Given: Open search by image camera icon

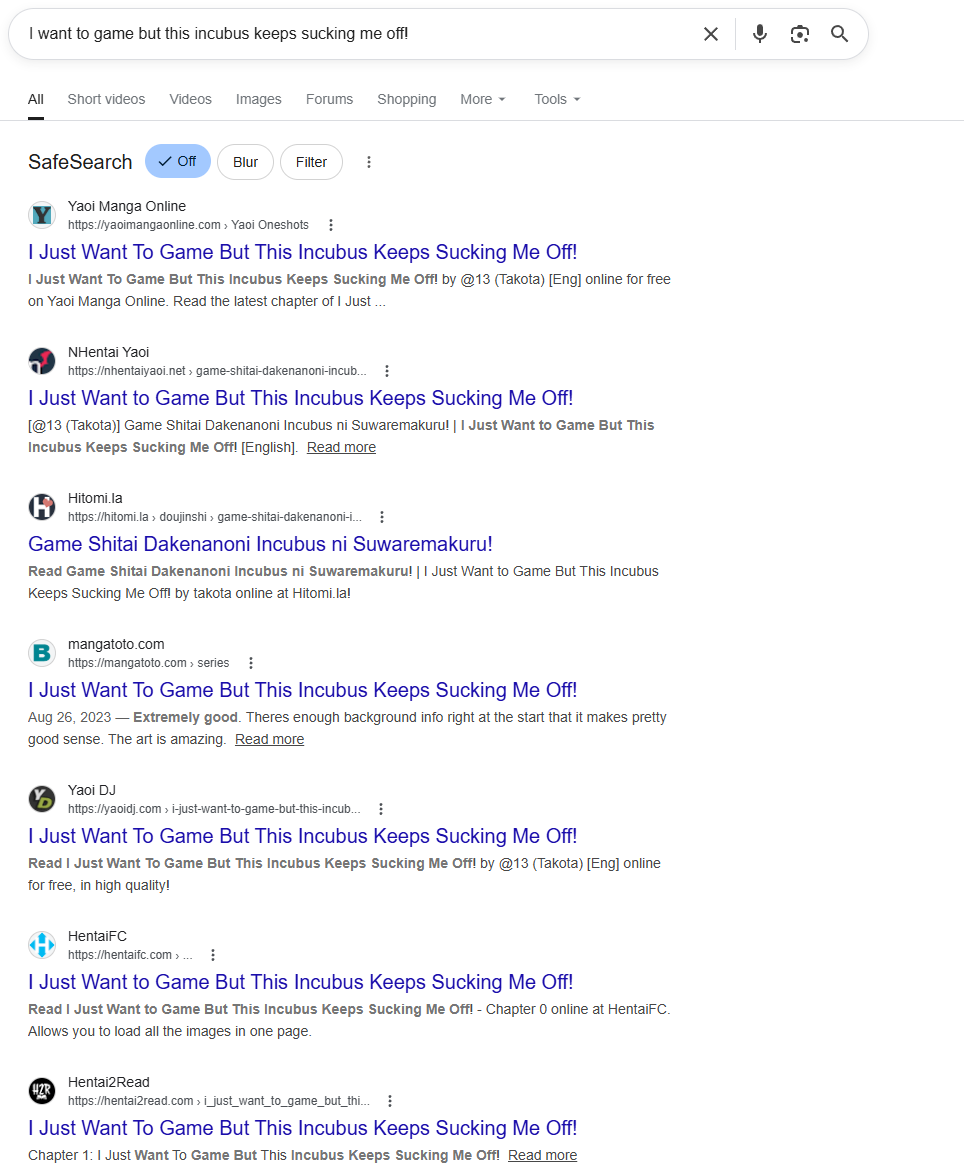Looking at the screenshot, I should 800,34.
